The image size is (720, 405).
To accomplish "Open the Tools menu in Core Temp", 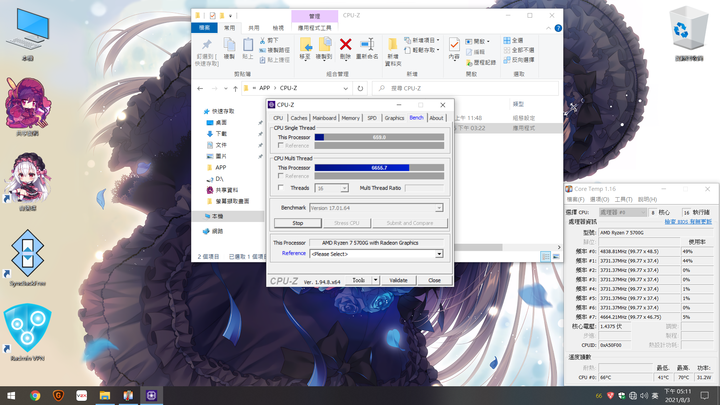I will pyautogui.click(x=623, y=199).
